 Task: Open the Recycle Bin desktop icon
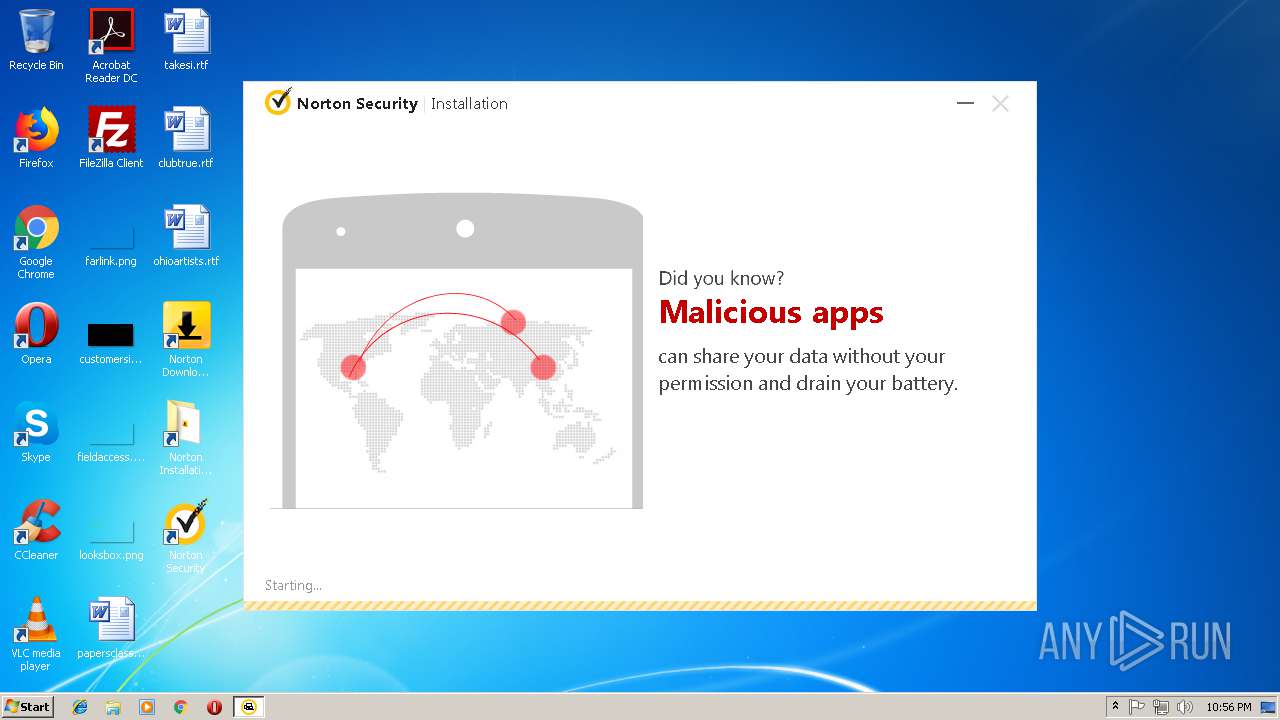point(36,40)
